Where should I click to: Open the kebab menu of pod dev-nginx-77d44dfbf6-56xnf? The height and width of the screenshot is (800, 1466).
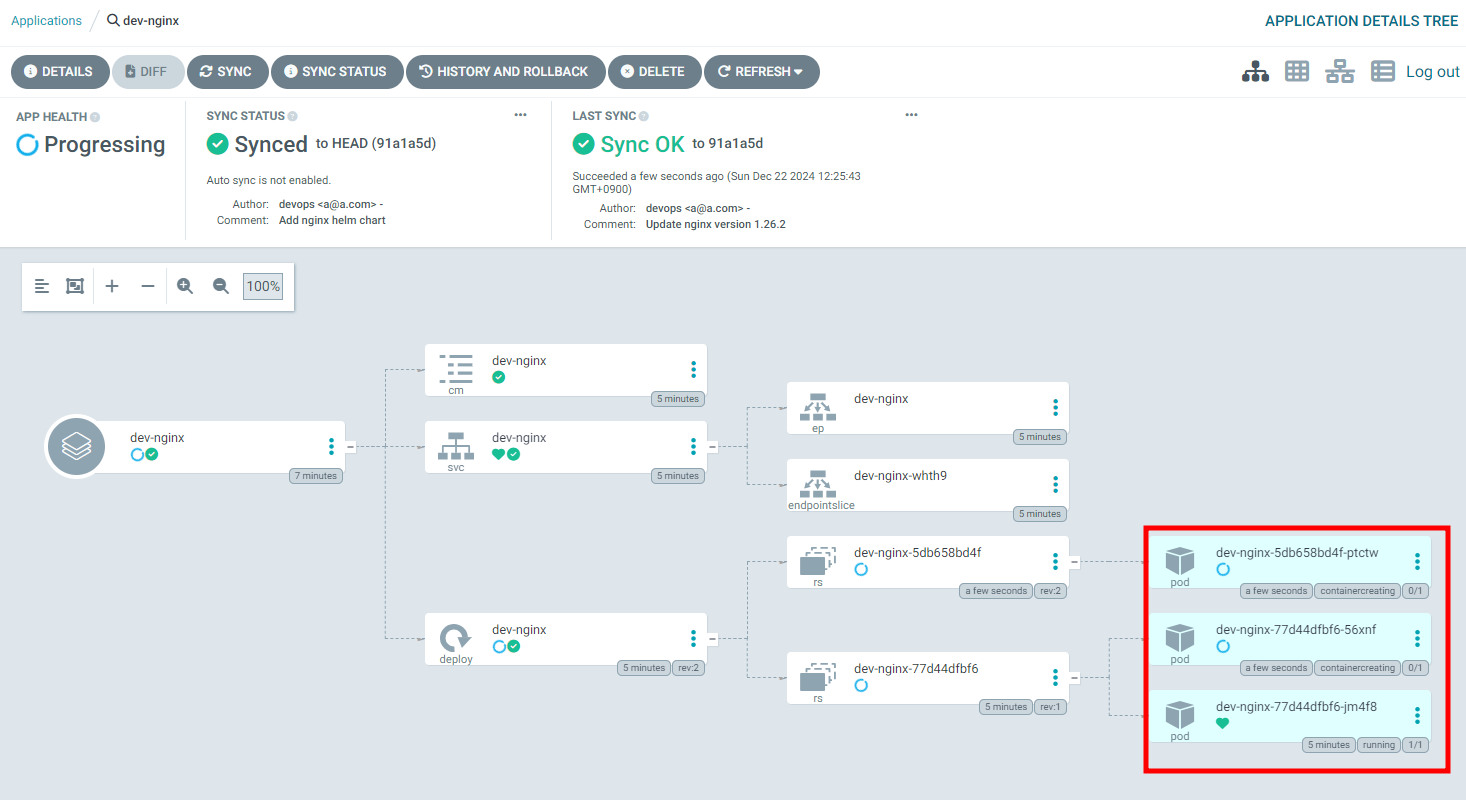1417,638
